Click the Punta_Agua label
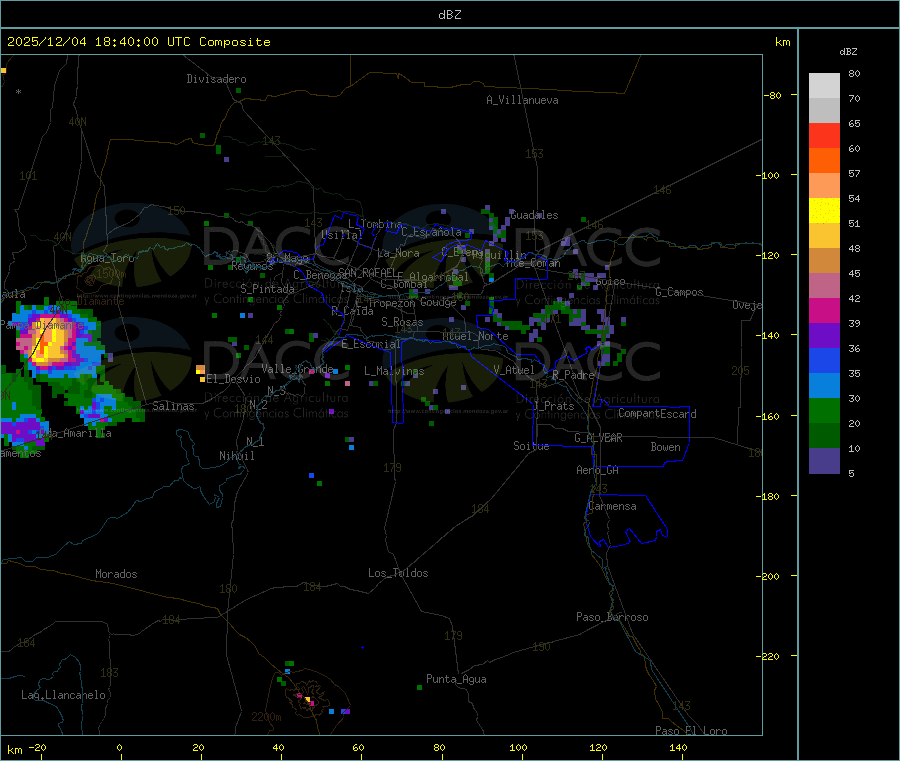Image resolution: width=900 pixels, height=761 pixels. (x=456, y=679)
